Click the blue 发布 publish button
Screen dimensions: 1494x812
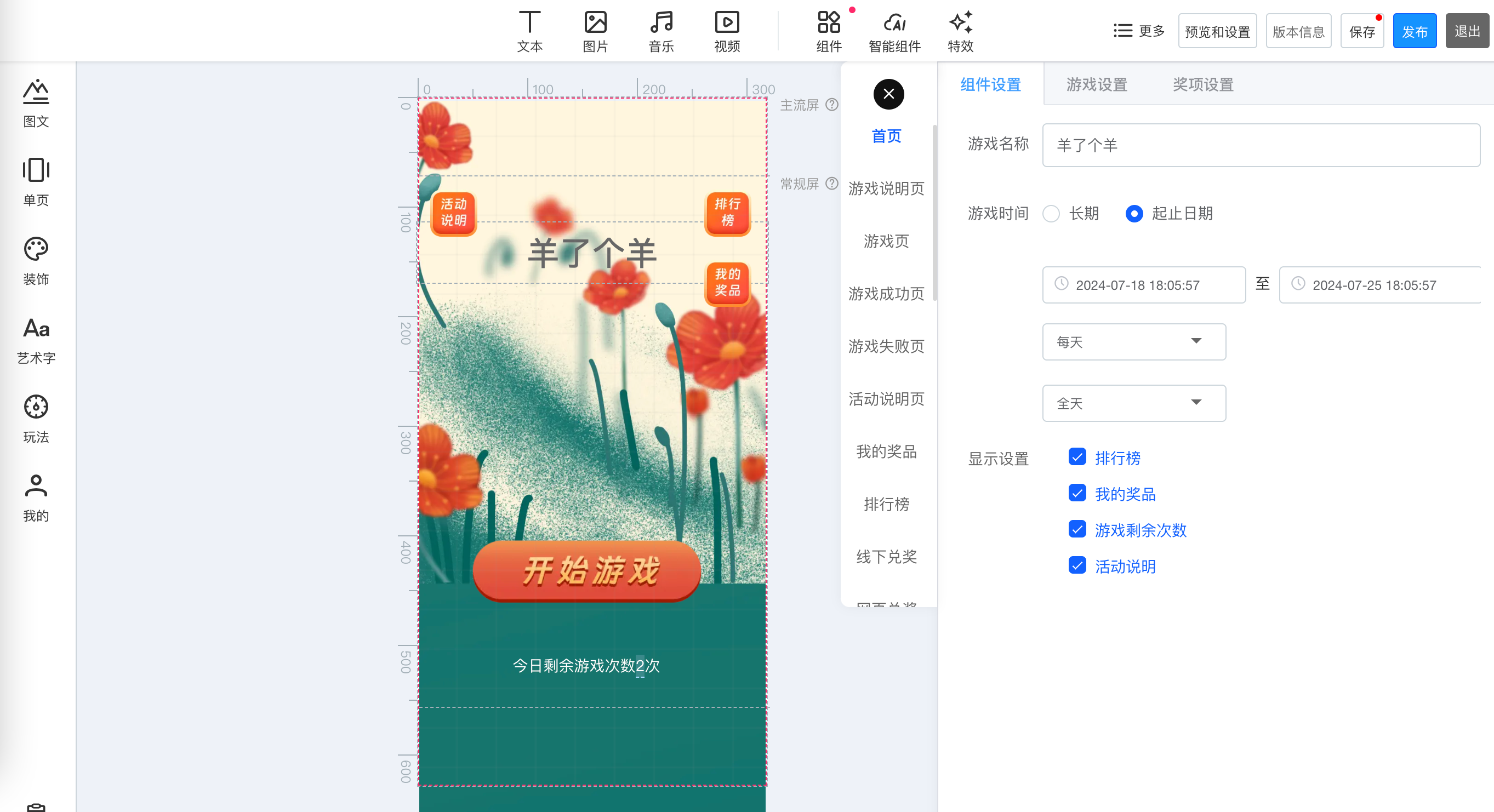coord(1415,31)
